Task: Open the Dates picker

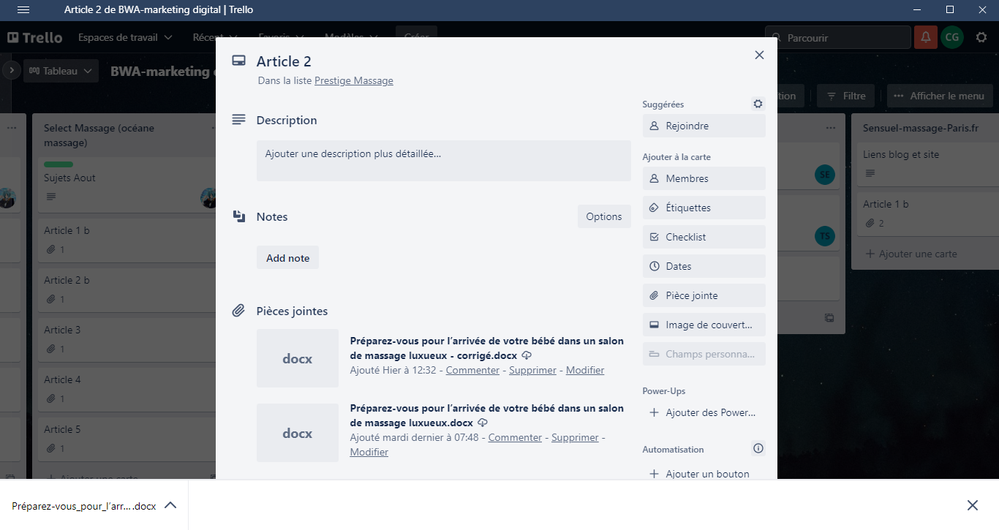Action: pos(703,266)
